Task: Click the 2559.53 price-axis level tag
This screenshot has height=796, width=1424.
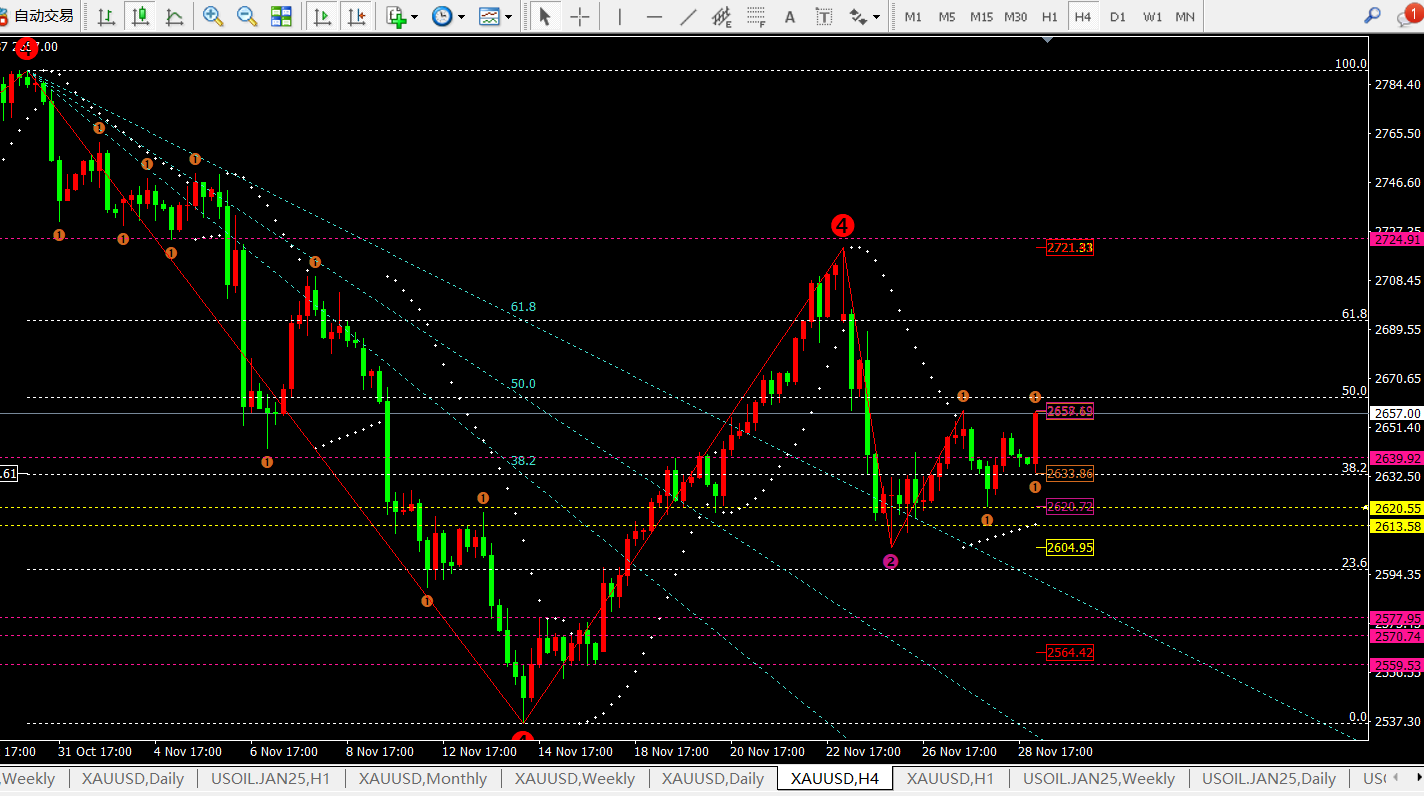Action: coord(1397,665)
